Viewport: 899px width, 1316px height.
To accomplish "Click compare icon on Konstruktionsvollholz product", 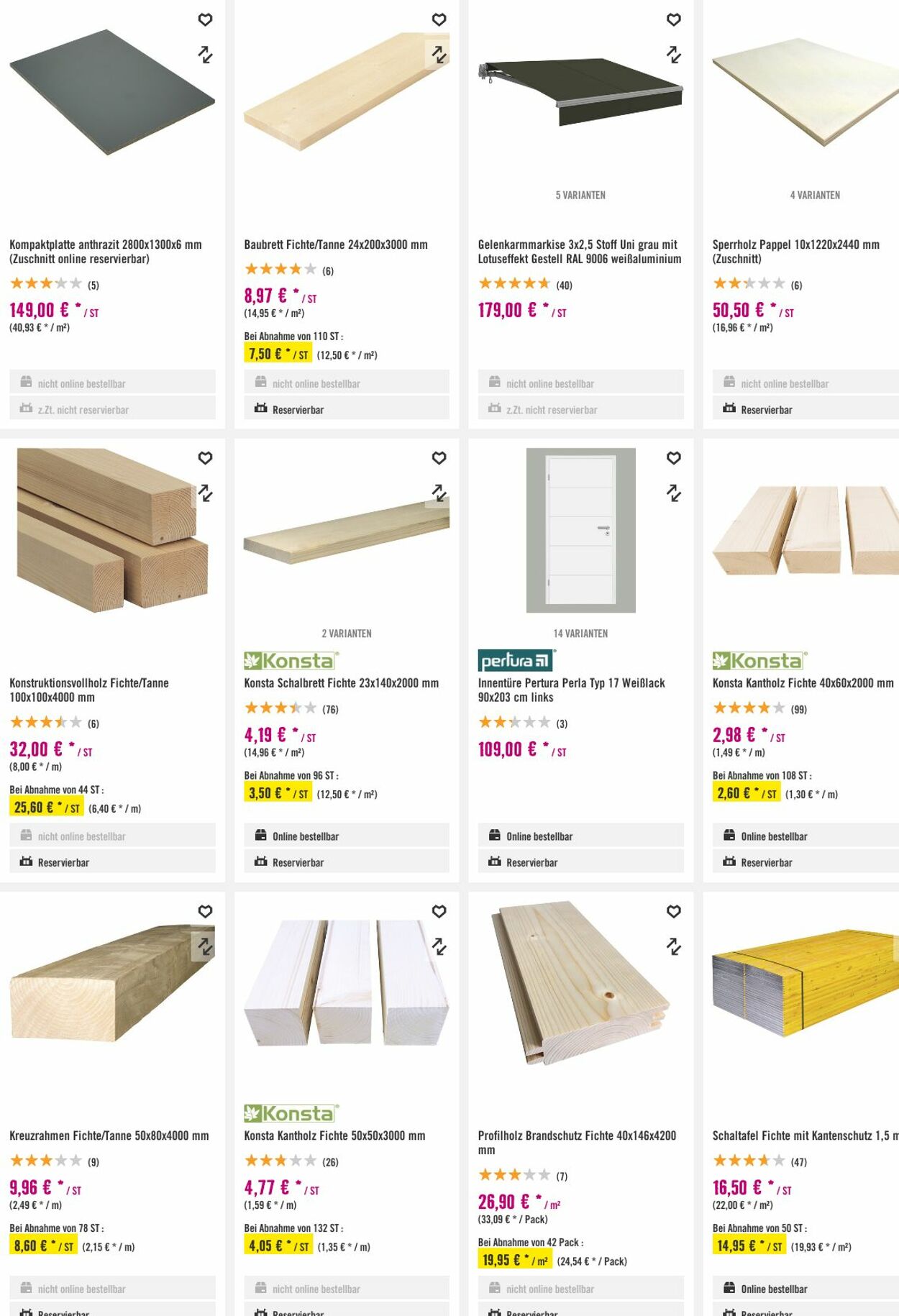I will point(205,493).
